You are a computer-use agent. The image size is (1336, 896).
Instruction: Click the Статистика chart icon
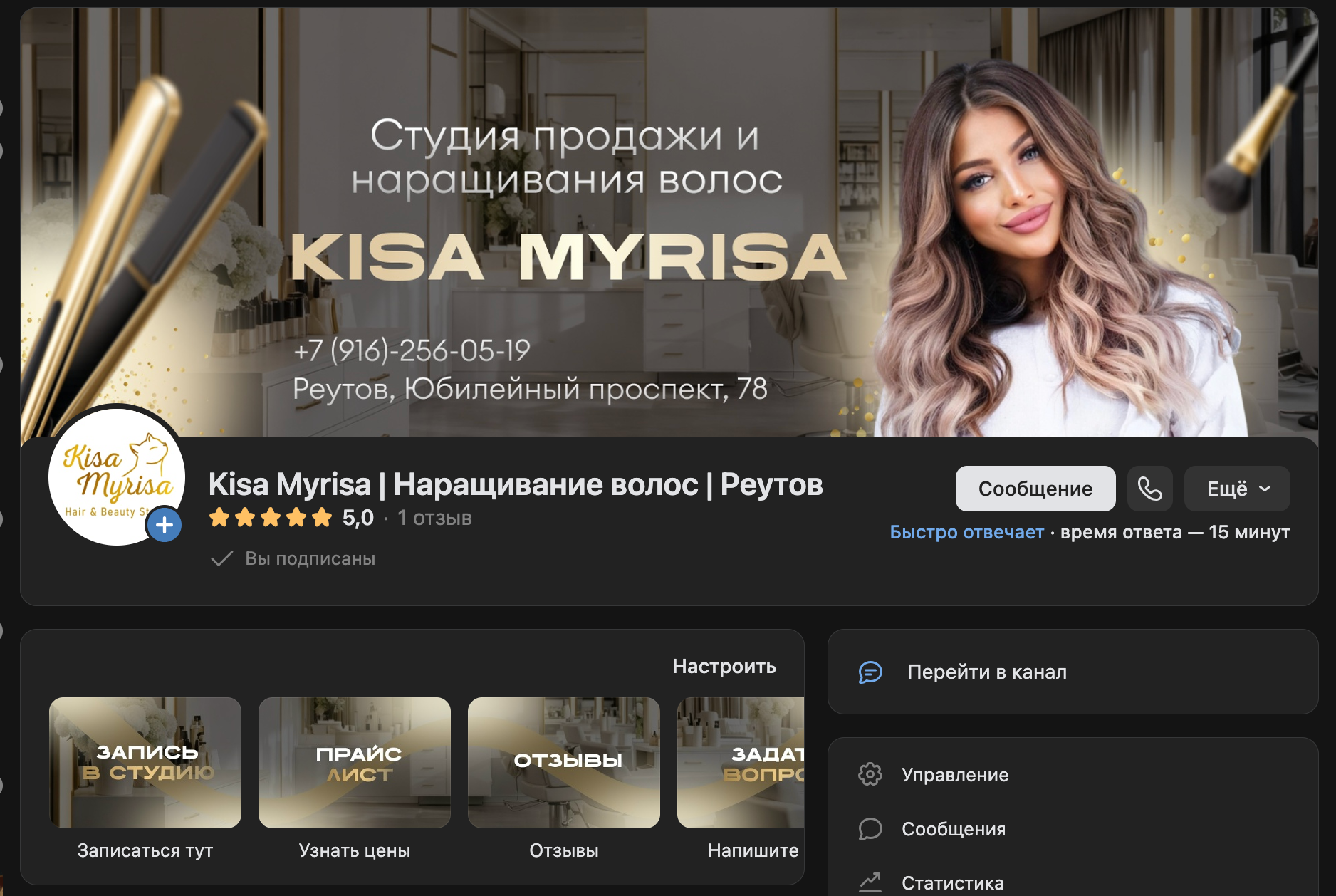pyautogui.click(x=870, y=882)
